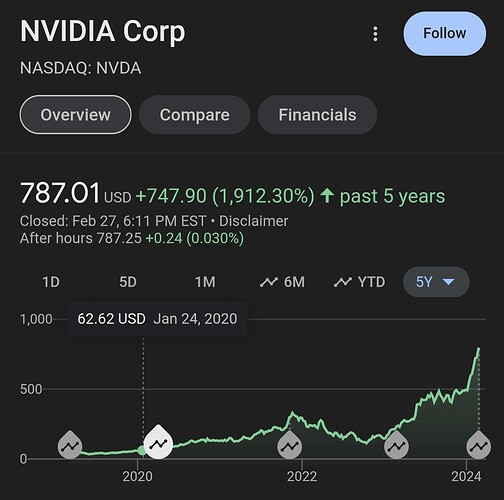Select the 5D time range
The width and height of the screenshot is (504, 500).
pyautogui.click(x=128, y=282)
